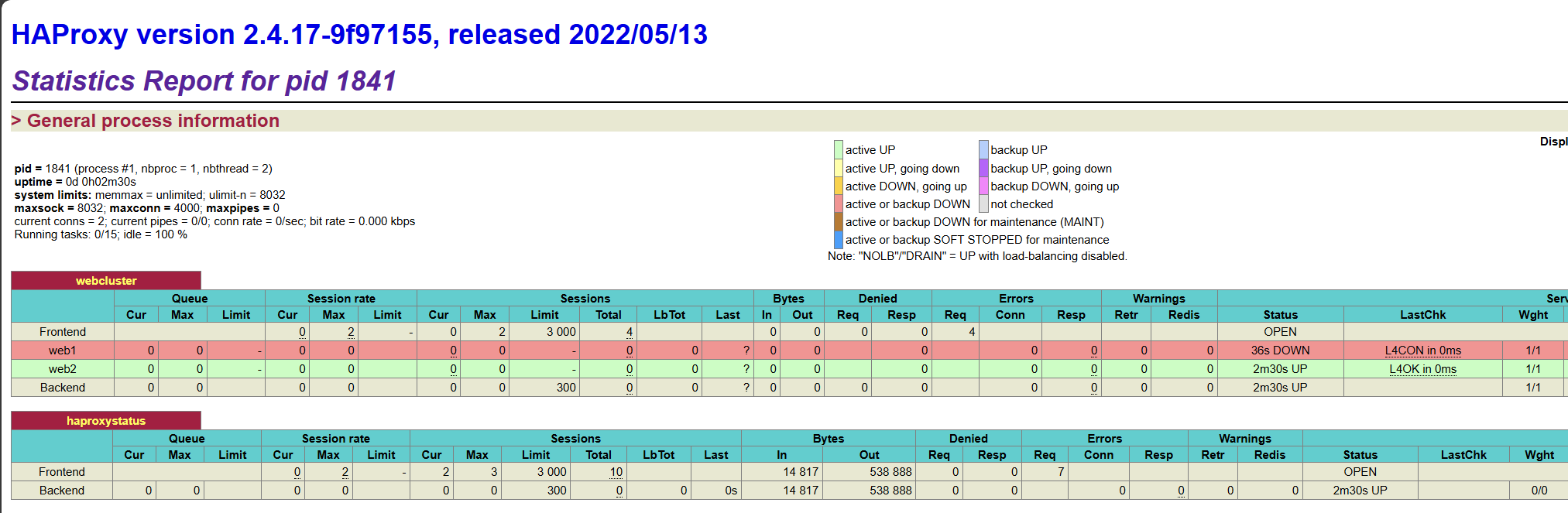Click the backup UP legend color swatch
The height and width of the screenshot is (513, 1568).
pos(983,149)
